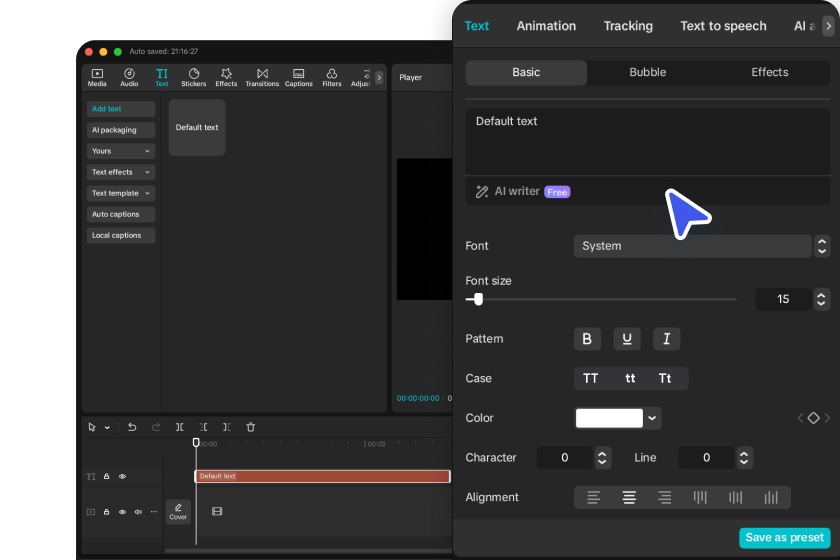Switch to the Tracking tab
Viewport: 840px width, 560px height.
pos(628,26)
